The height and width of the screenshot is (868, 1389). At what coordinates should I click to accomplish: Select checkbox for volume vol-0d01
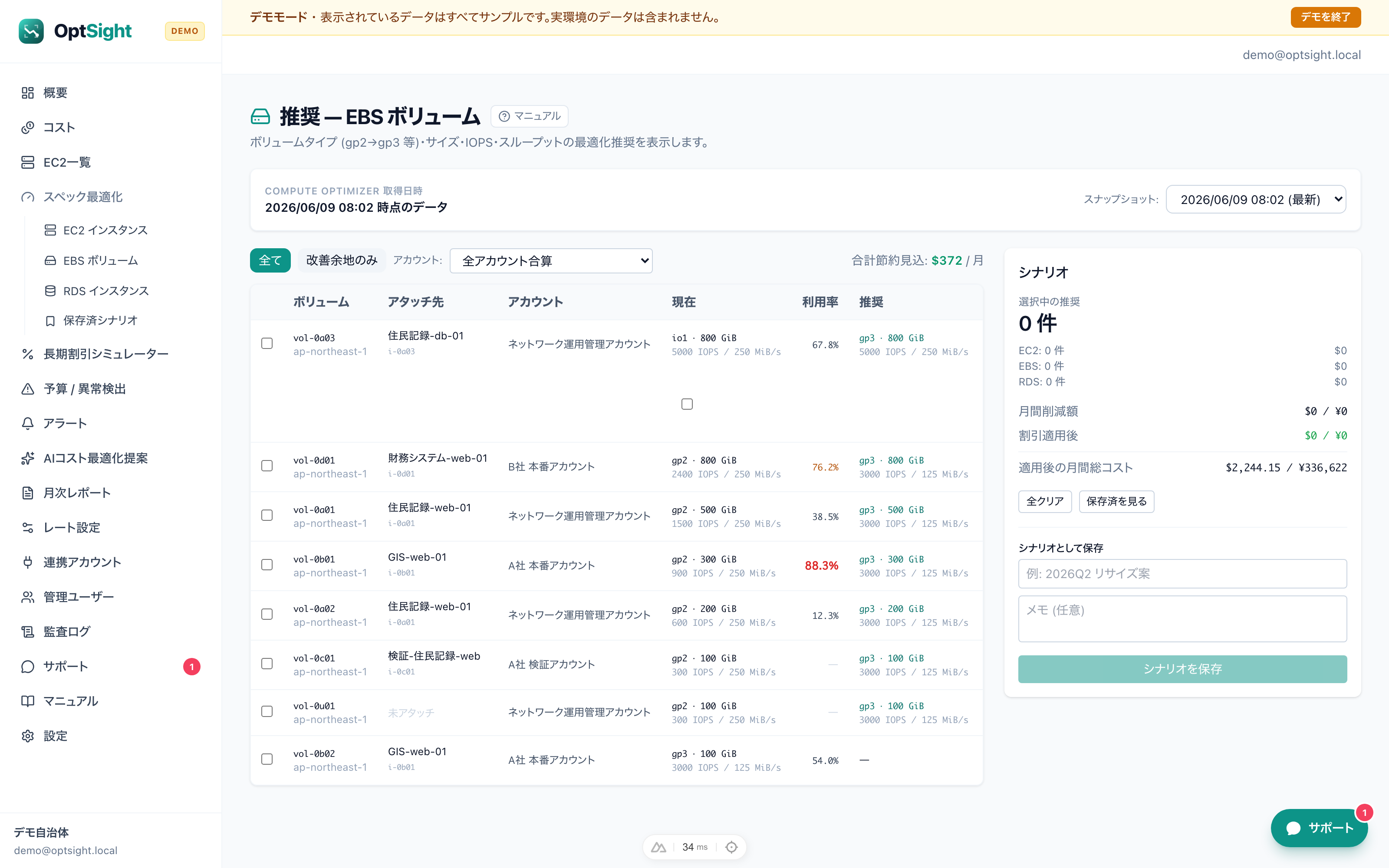pos(267,466)
